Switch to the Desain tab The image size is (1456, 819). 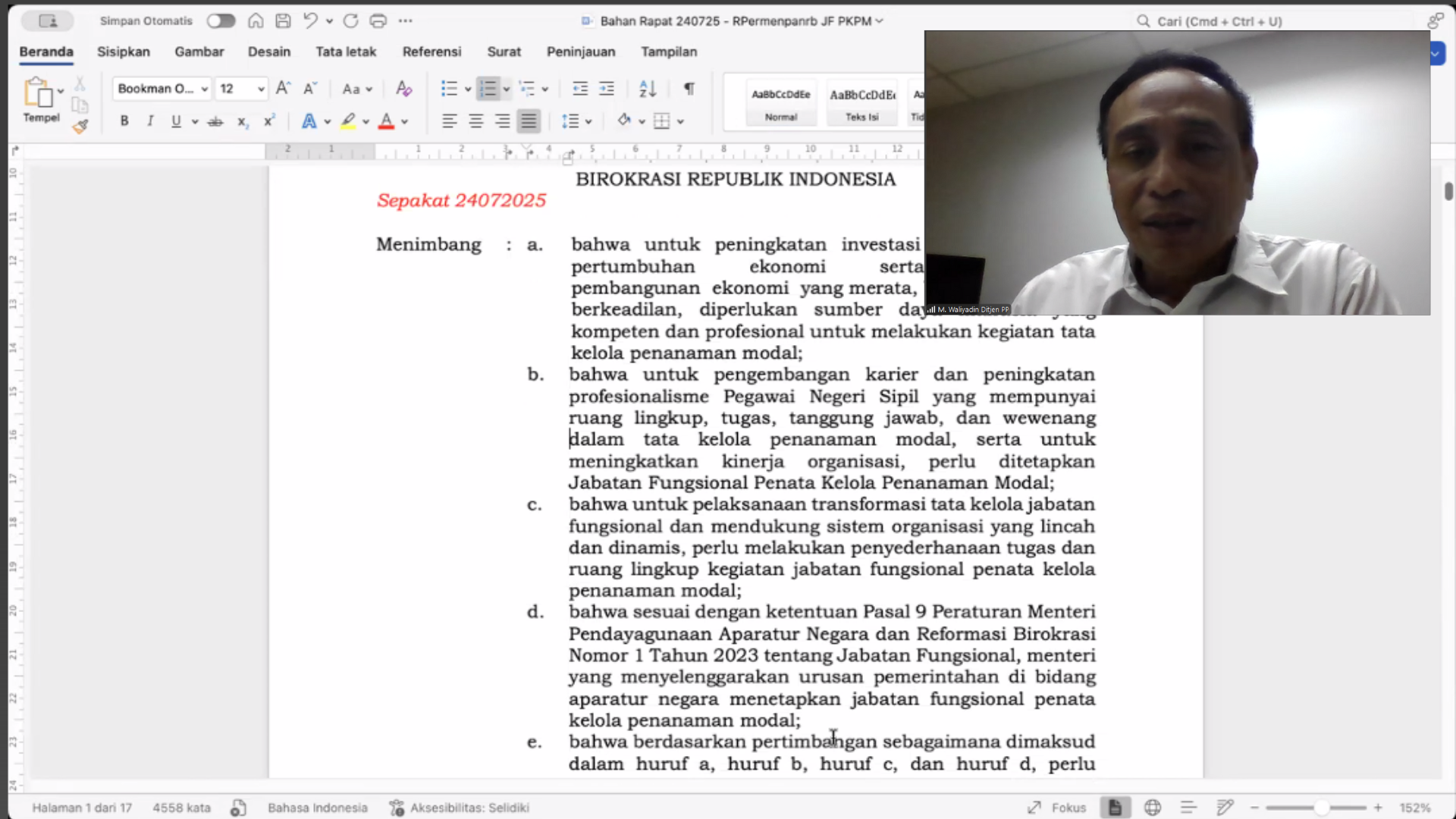(269, 52)
